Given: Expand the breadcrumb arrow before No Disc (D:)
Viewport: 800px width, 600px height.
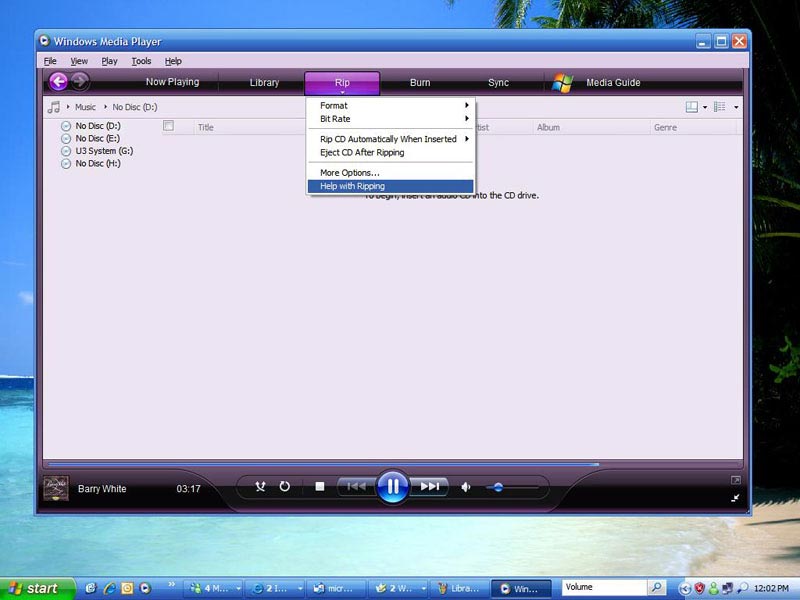Looking at the screenshot, I should click(106, 107).
